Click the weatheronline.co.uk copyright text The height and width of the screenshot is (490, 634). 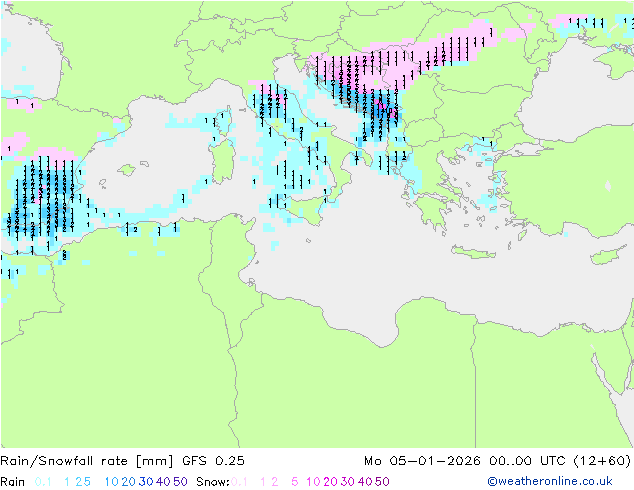(550, 481)
